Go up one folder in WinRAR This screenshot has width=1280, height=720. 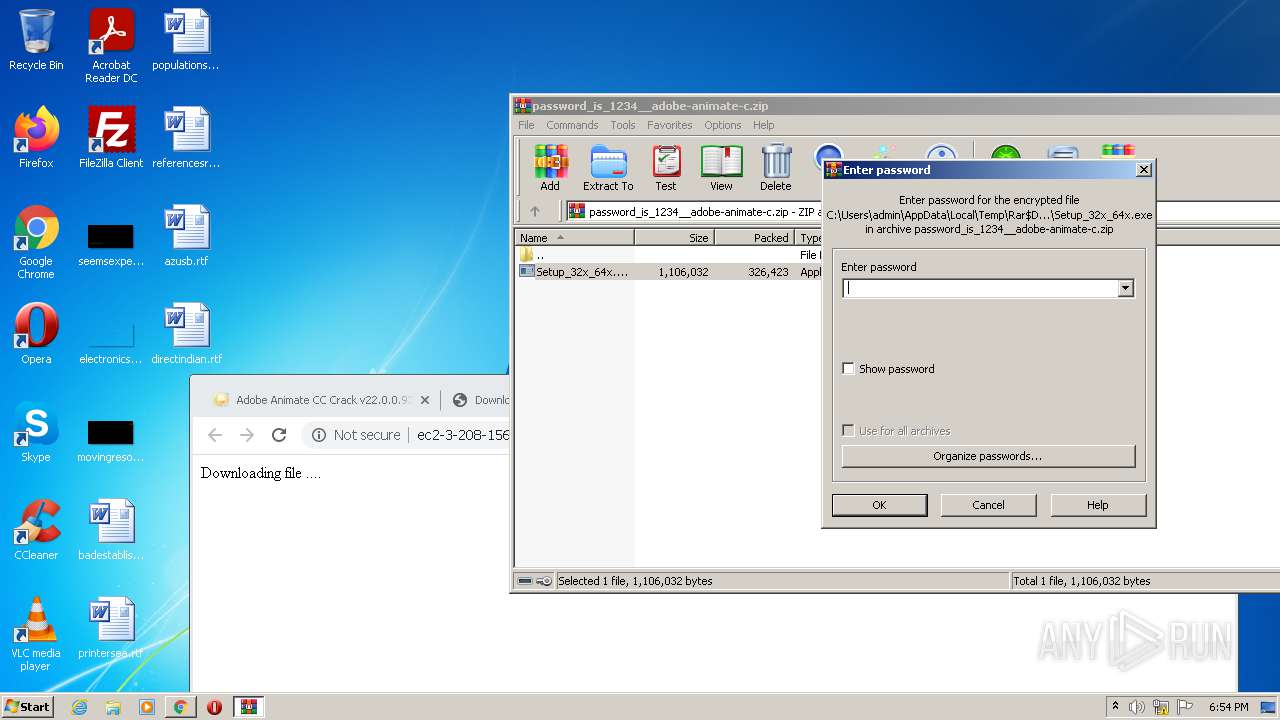(535, 211)
